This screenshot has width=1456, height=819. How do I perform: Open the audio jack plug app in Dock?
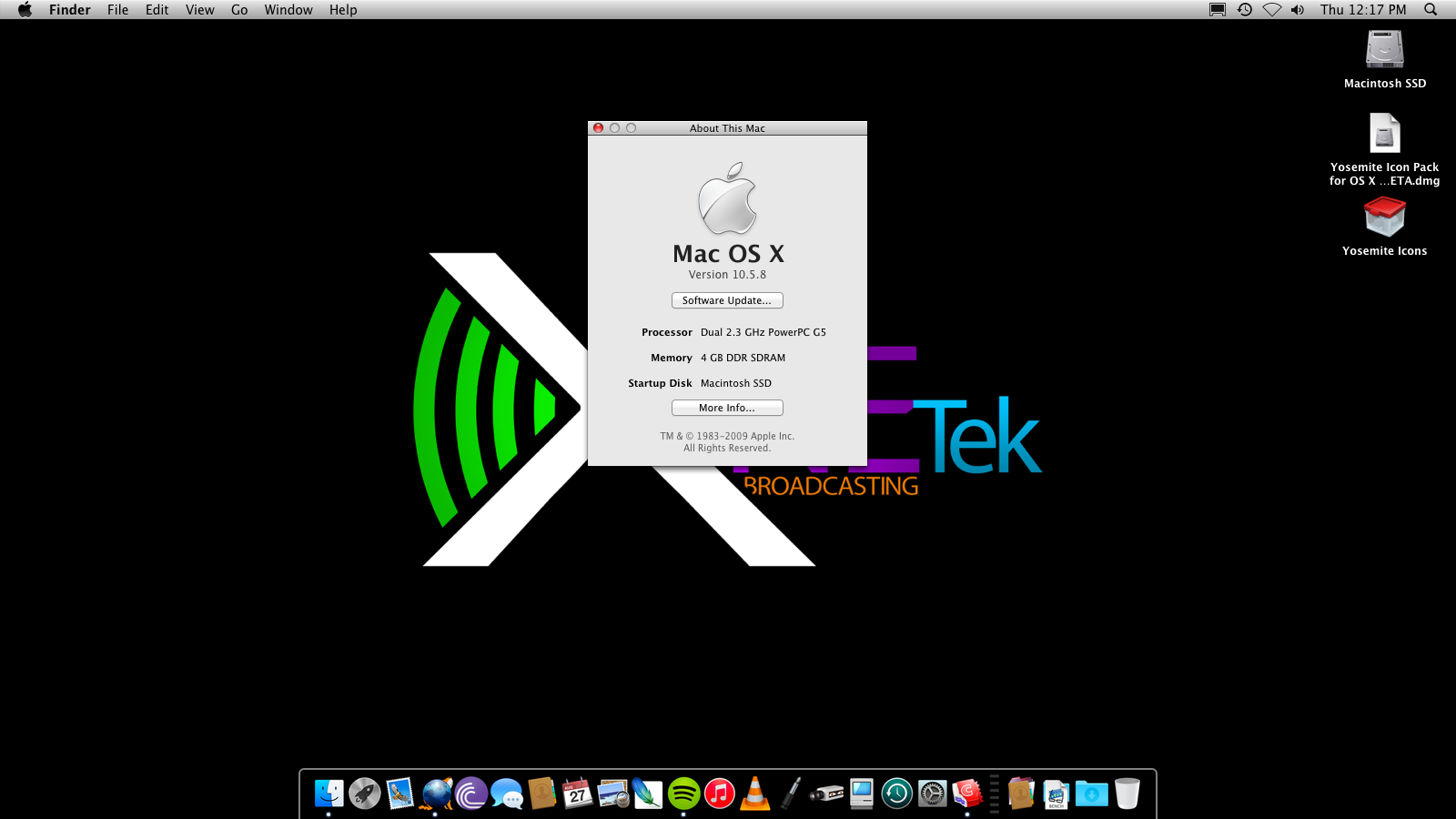(x=790, y=794)
